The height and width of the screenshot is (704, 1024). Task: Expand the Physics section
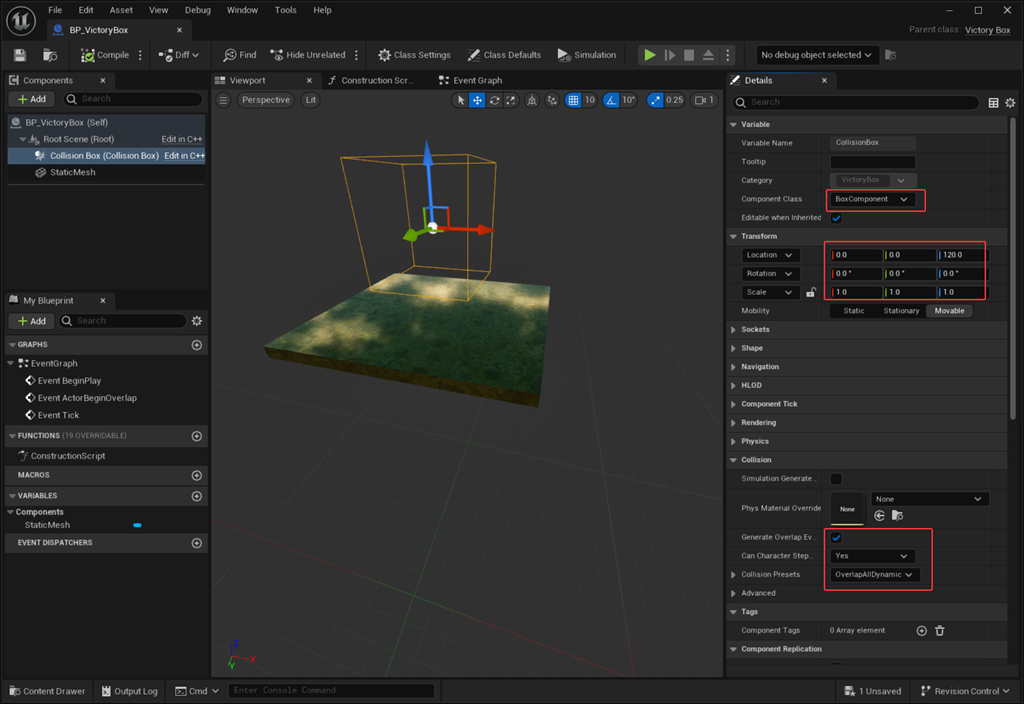[755, 441]
